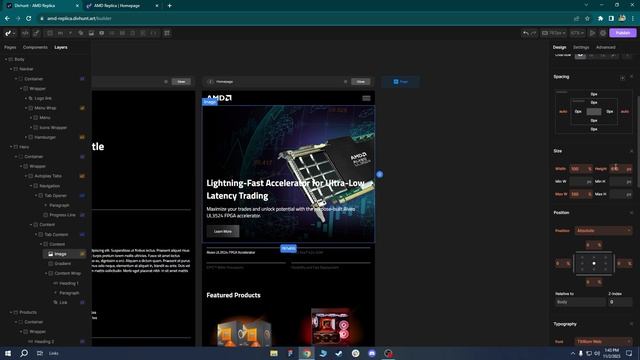Collapse the Hero layer node

[11, 147]
